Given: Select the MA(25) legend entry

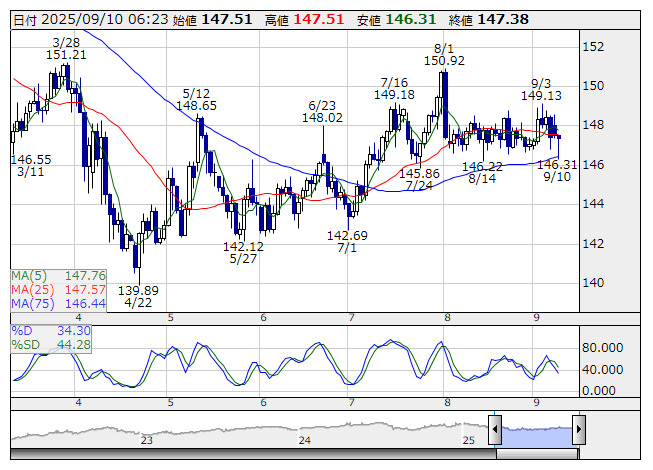Looking at the screenshot, I should (x=59, y=289).
